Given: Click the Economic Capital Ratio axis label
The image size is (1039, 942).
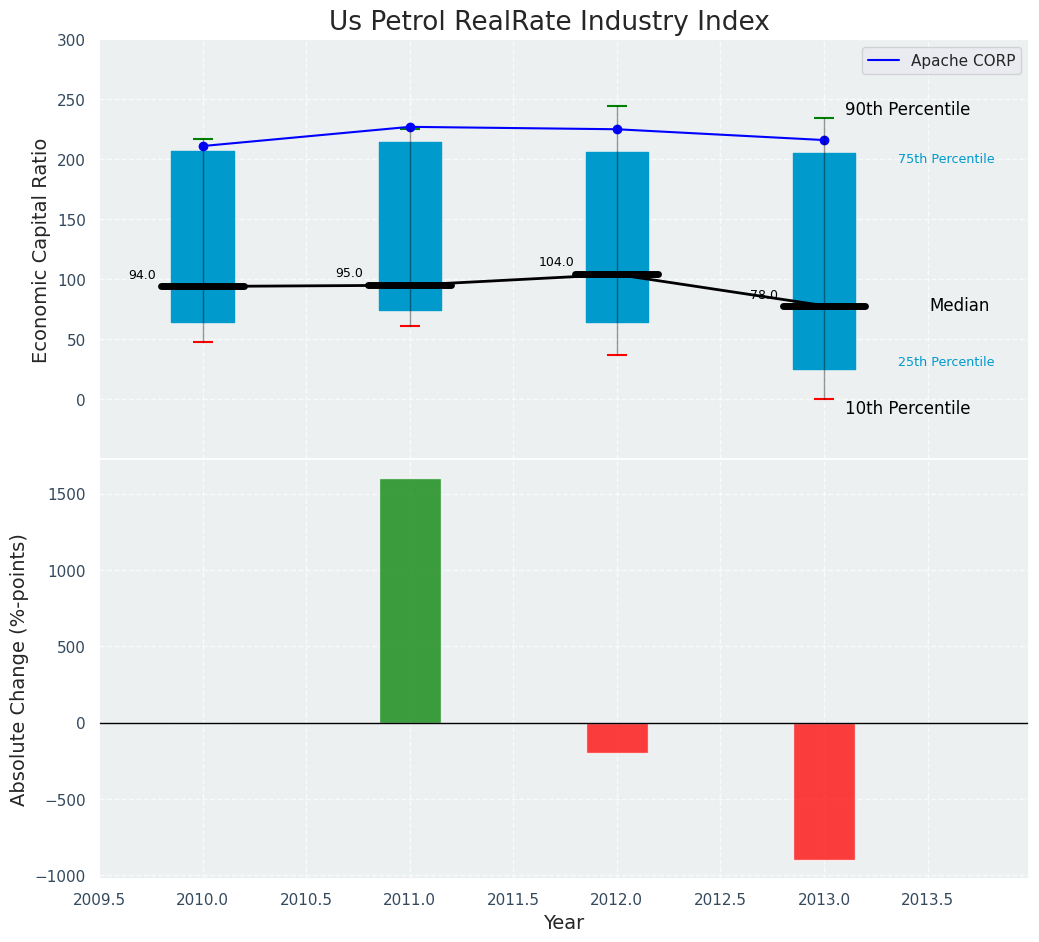Looking at the screenshot, I should (x=40, y=250).
